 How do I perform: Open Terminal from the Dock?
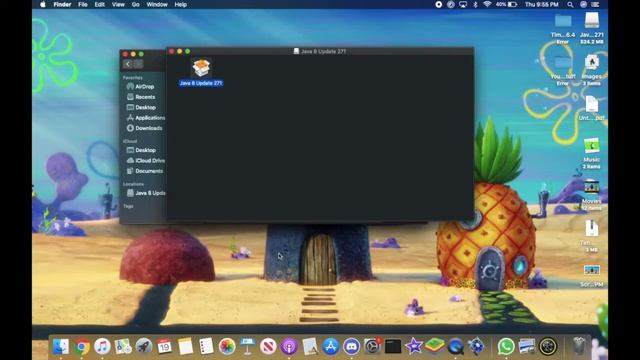[x=393, y=347]
